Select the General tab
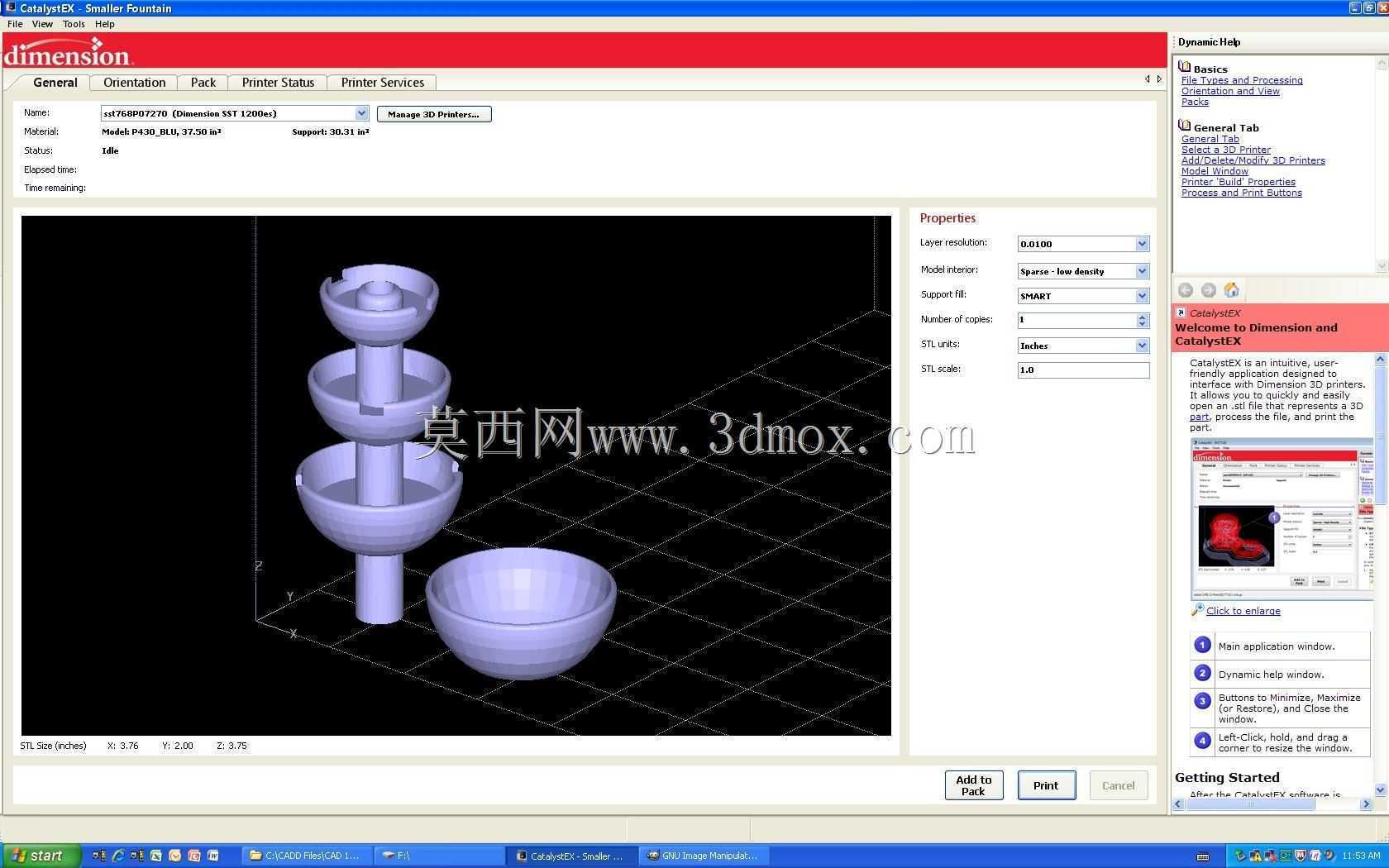The image size is (1389, 868). click(55, 83)
